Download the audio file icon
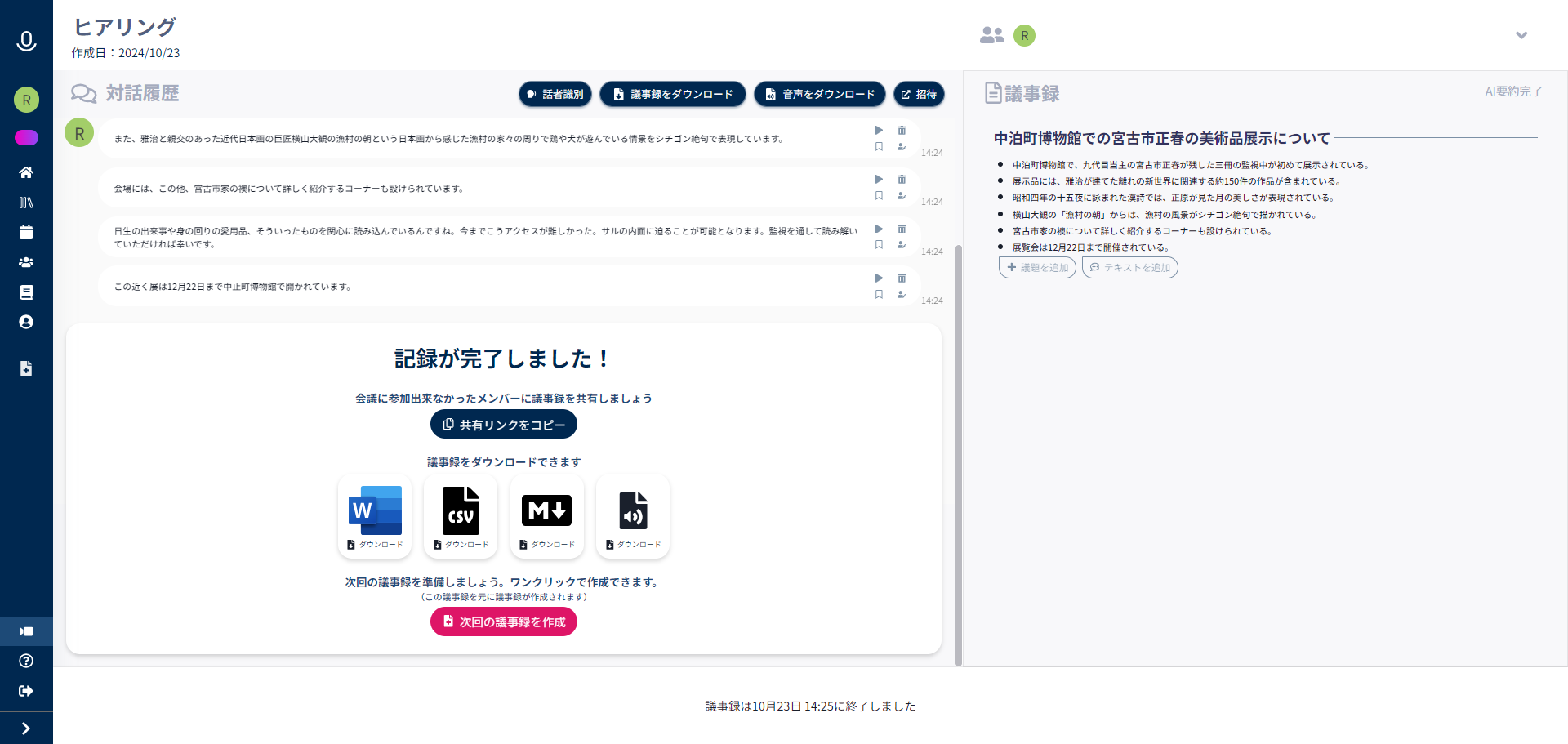 click(x=633, y=516)
